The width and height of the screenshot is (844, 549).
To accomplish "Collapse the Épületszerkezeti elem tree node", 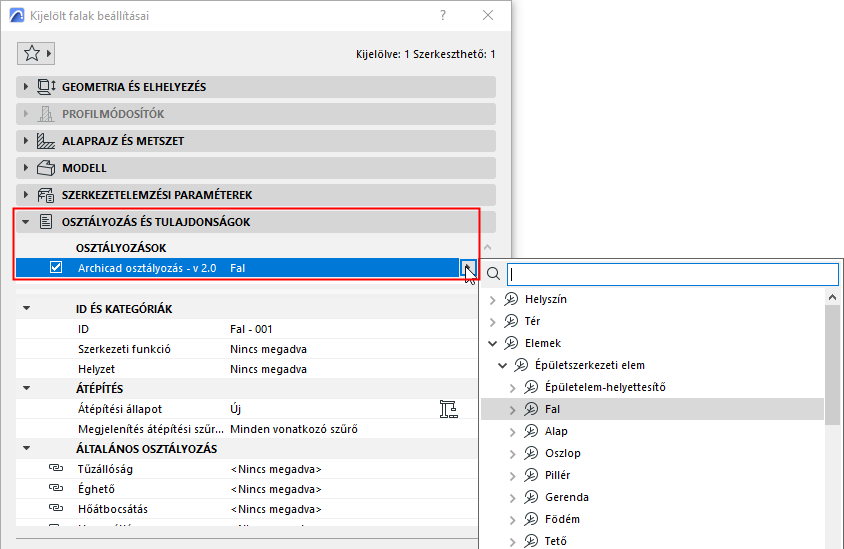I will pos(503,365).
